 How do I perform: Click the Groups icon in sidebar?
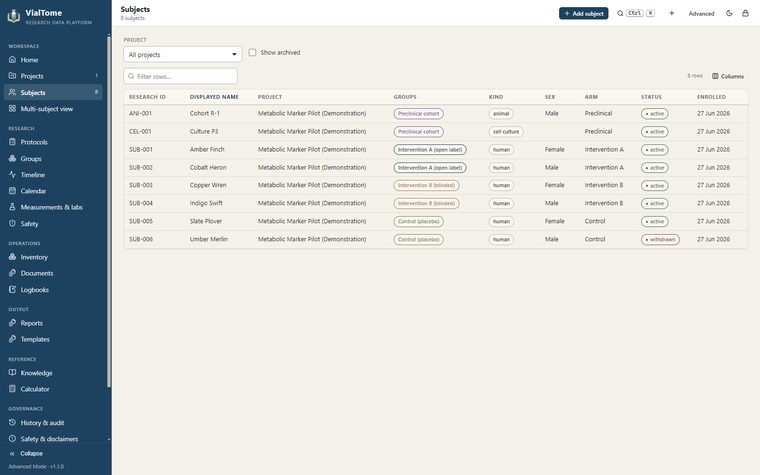[13, 158]
